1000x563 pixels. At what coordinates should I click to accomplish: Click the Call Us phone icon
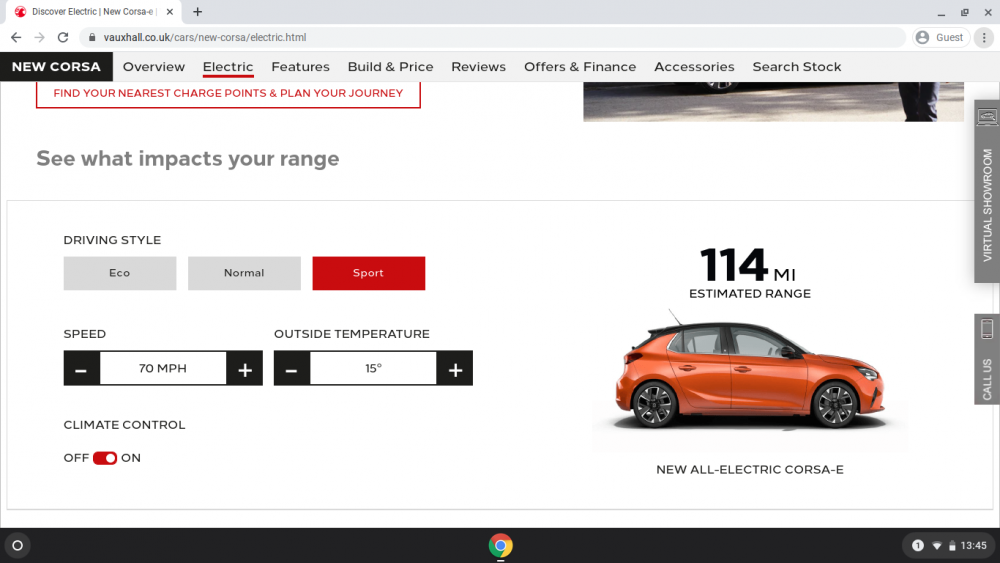click(987, 329)
